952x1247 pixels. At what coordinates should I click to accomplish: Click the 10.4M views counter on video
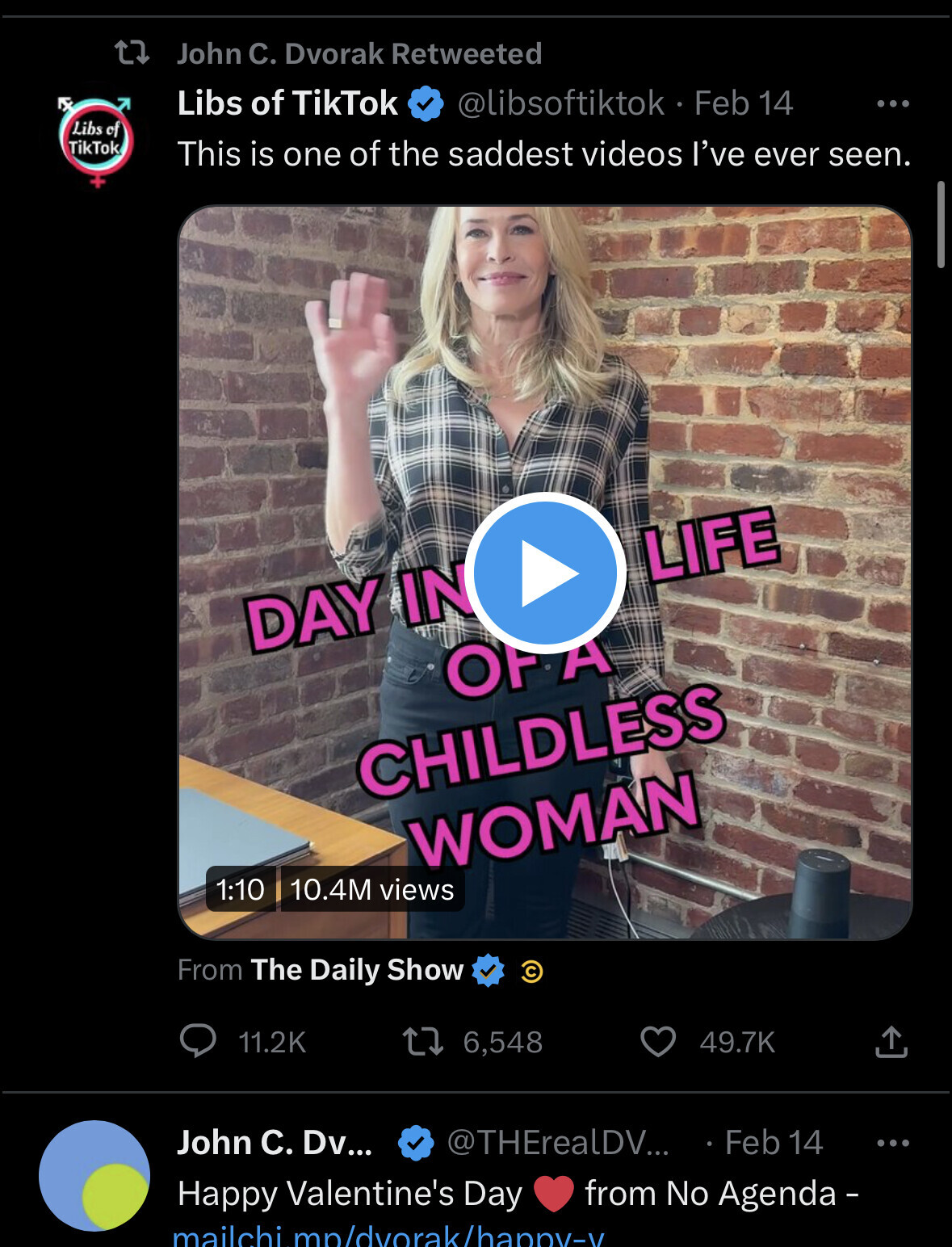371,889
